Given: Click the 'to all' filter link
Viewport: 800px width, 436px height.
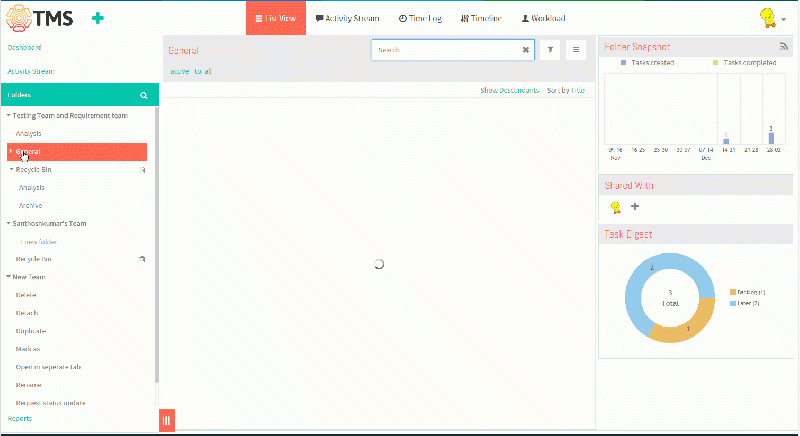Looking at the screenshot, I should point(203,71).
